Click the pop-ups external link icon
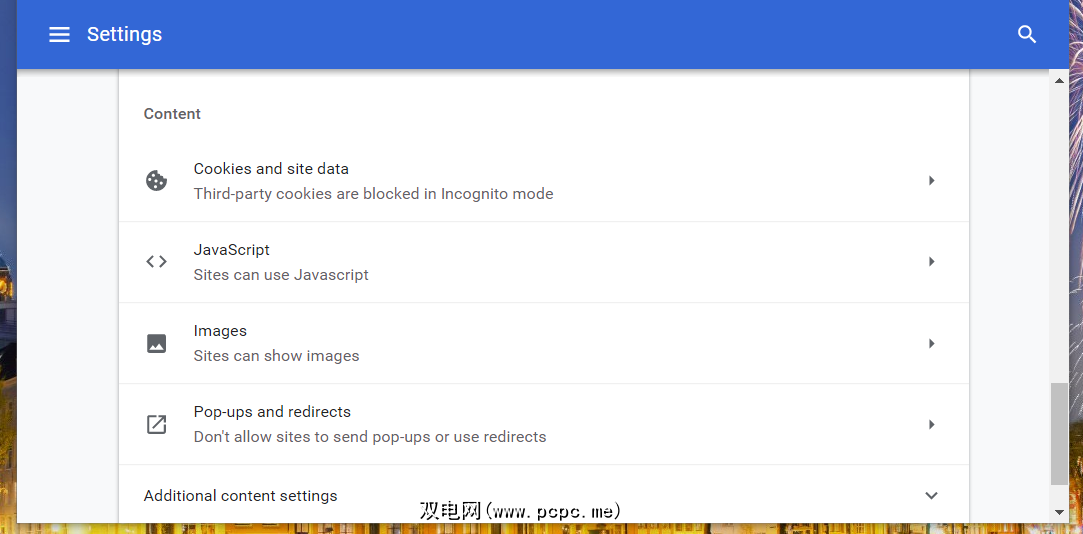 [x=156, y=424]
